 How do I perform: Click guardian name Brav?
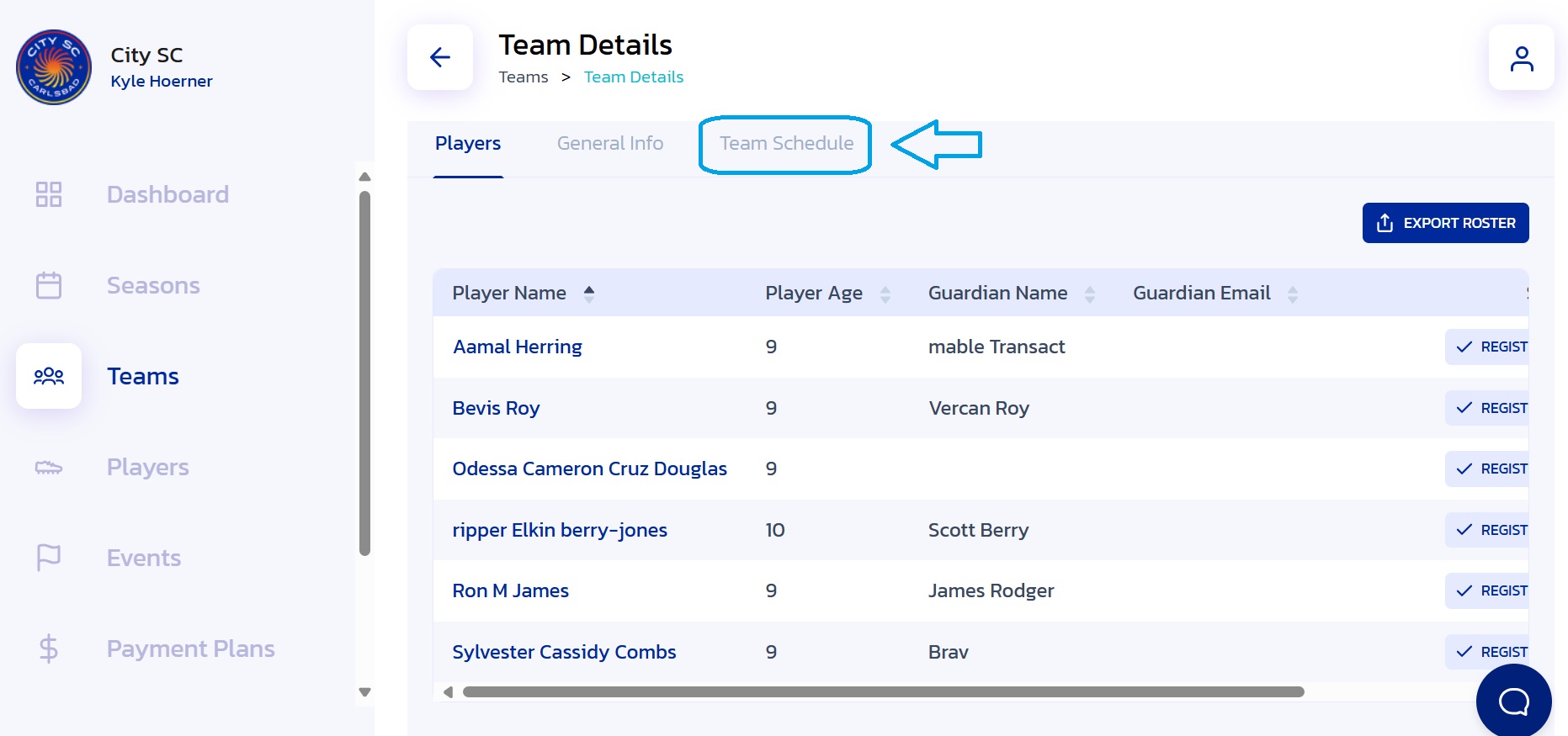948,652
